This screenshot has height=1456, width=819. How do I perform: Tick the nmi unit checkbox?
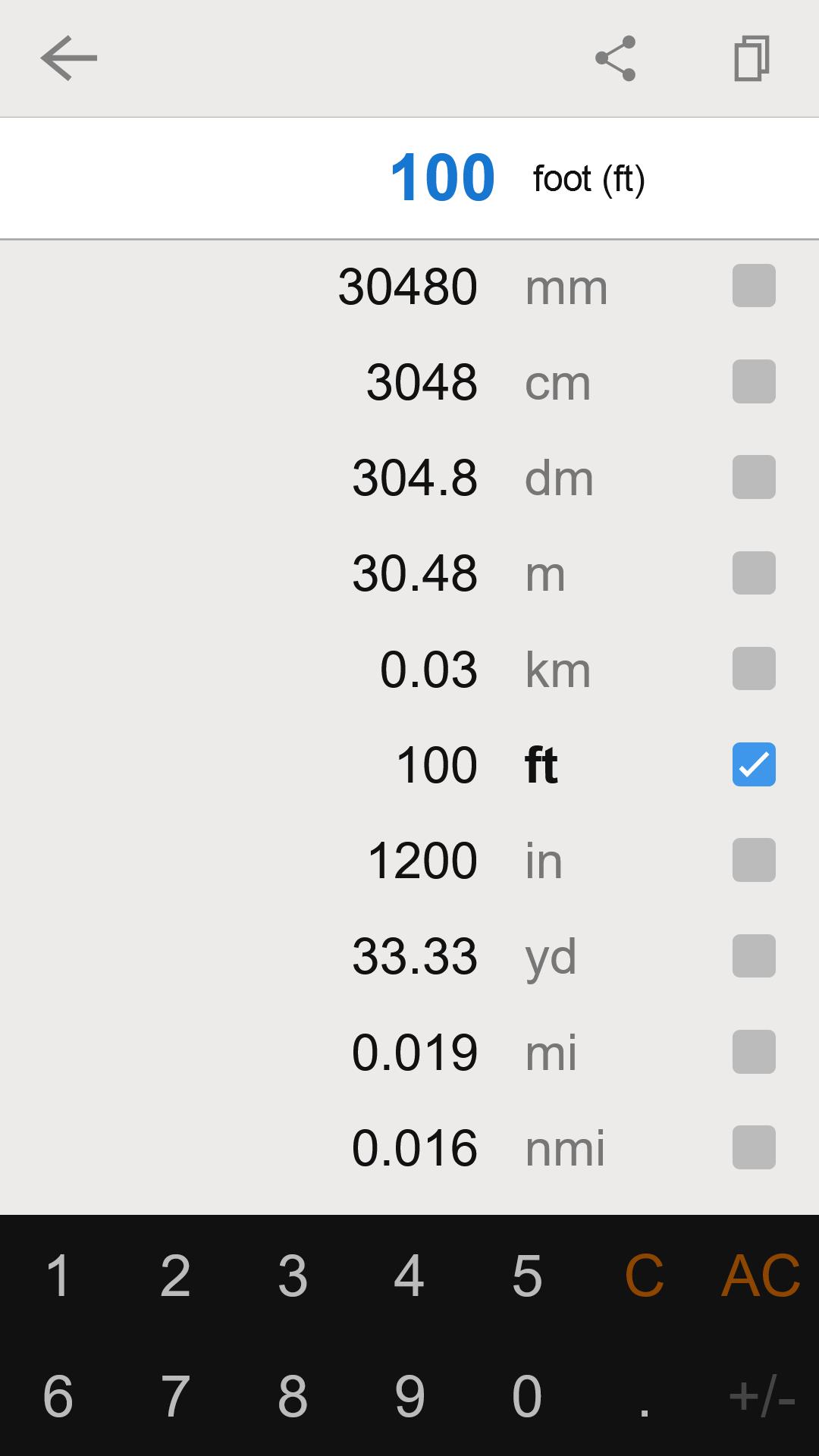coord(753,1147)
